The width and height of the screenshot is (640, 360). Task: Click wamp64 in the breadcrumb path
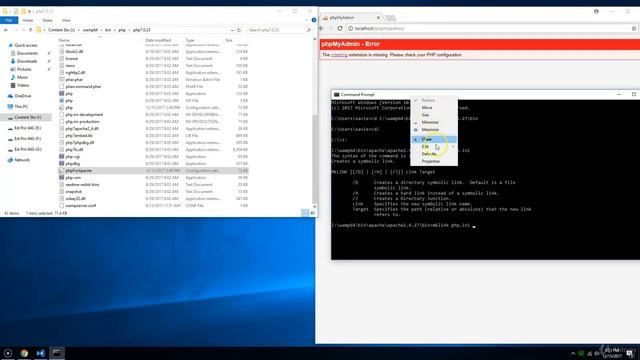90,30
